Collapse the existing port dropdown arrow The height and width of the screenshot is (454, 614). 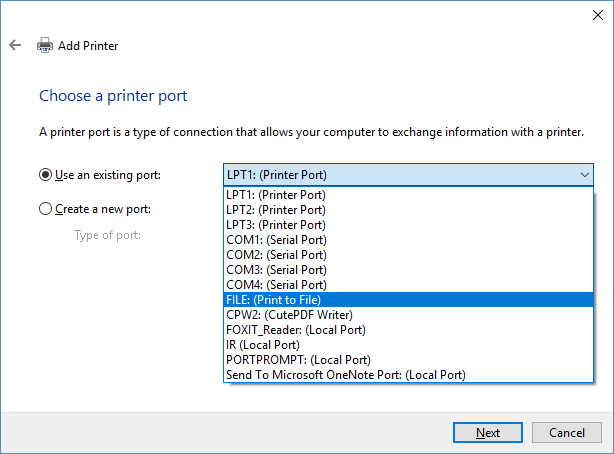pyautogui.click(x=585, y=175)
